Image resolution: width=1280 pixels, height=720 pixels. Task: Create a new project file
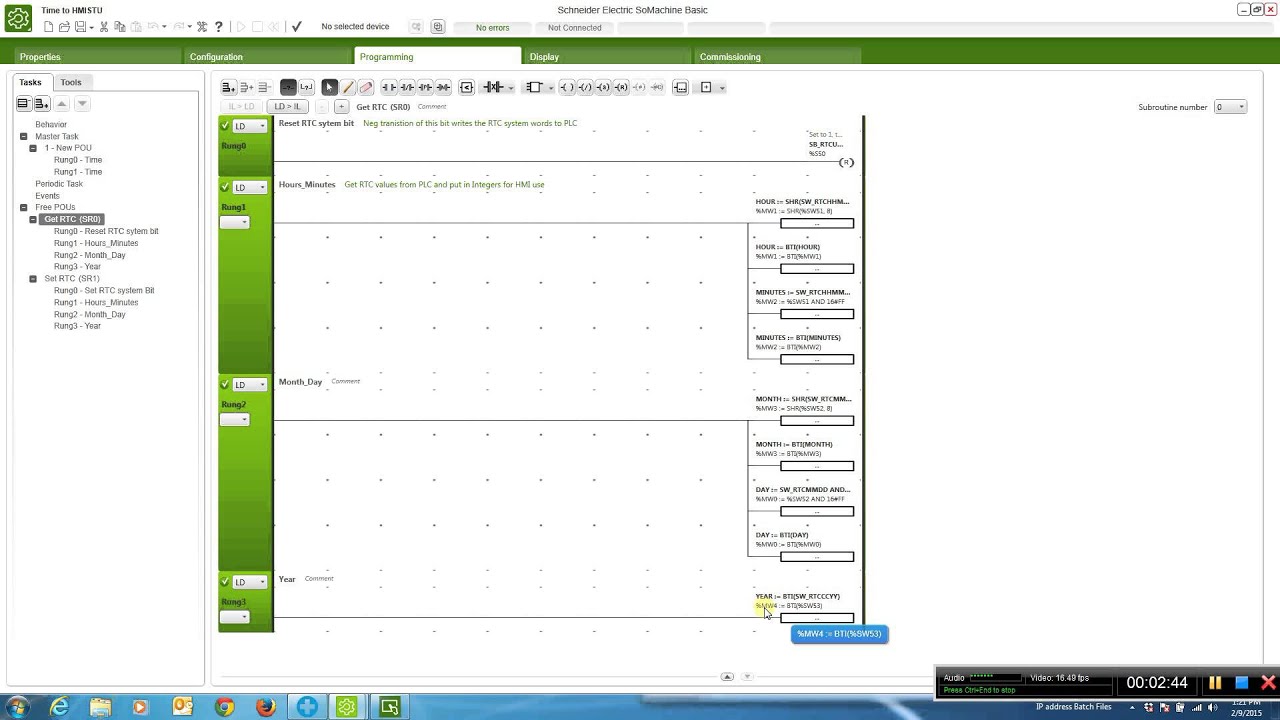pyautogui.click(x=48, y=27)
